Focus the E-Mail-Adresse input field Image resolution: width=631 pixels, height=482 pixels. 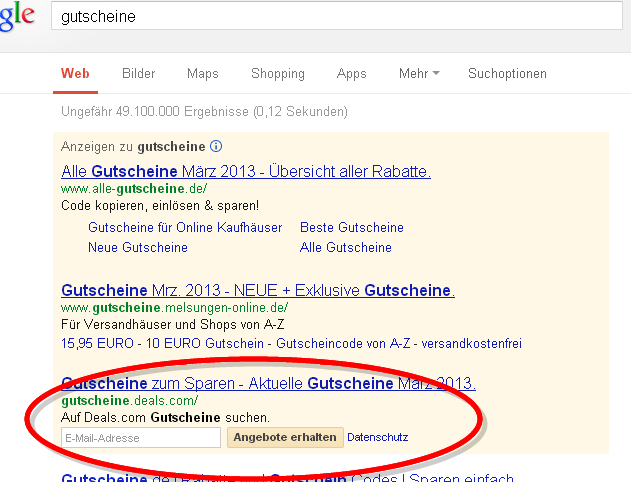[141, 437]
